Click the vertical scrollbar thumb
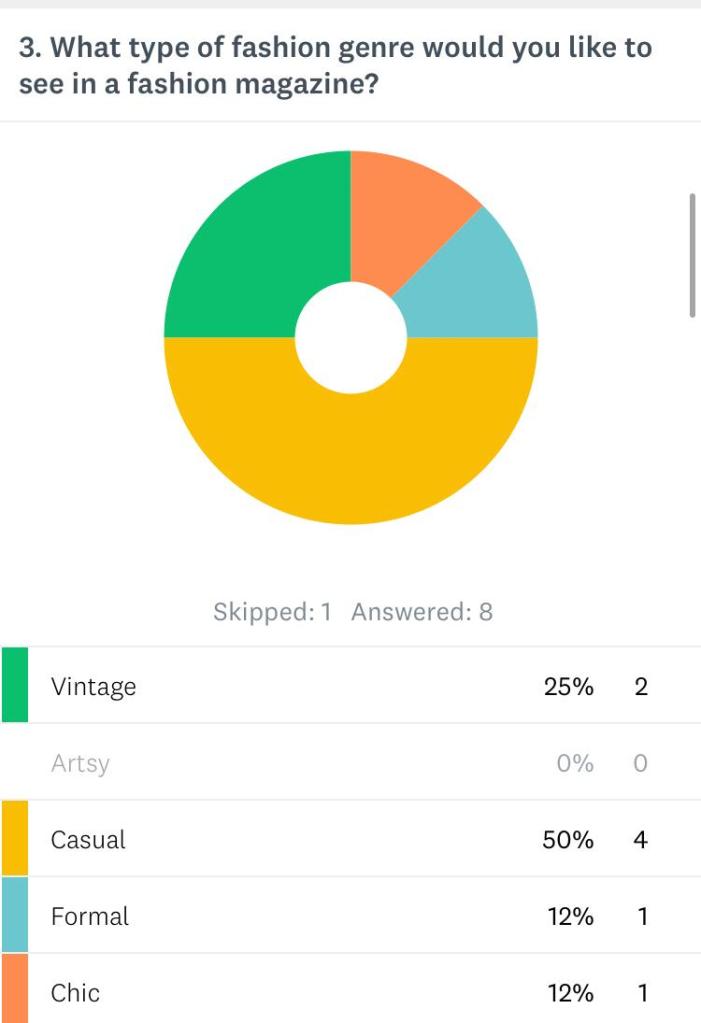 [692, 256]
